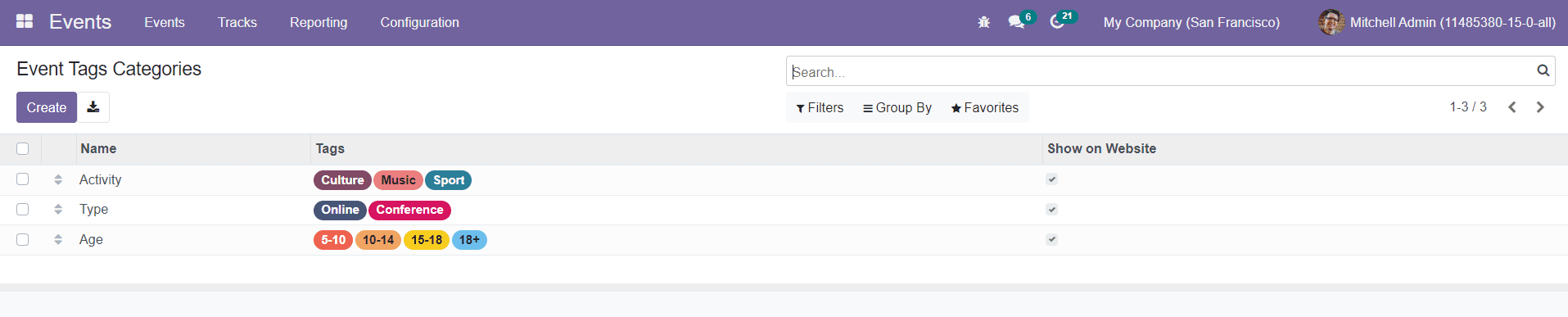This screenshot has height=317, width=1568.
Task: Open the Activity category row
Action: coord(784,179)
